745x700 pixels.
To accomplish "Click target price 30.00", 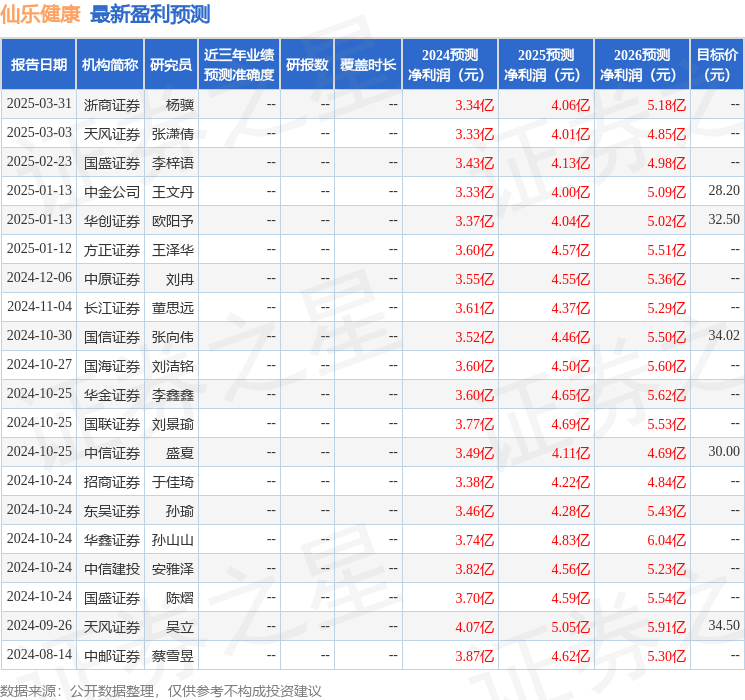I will tap(724, 451).
